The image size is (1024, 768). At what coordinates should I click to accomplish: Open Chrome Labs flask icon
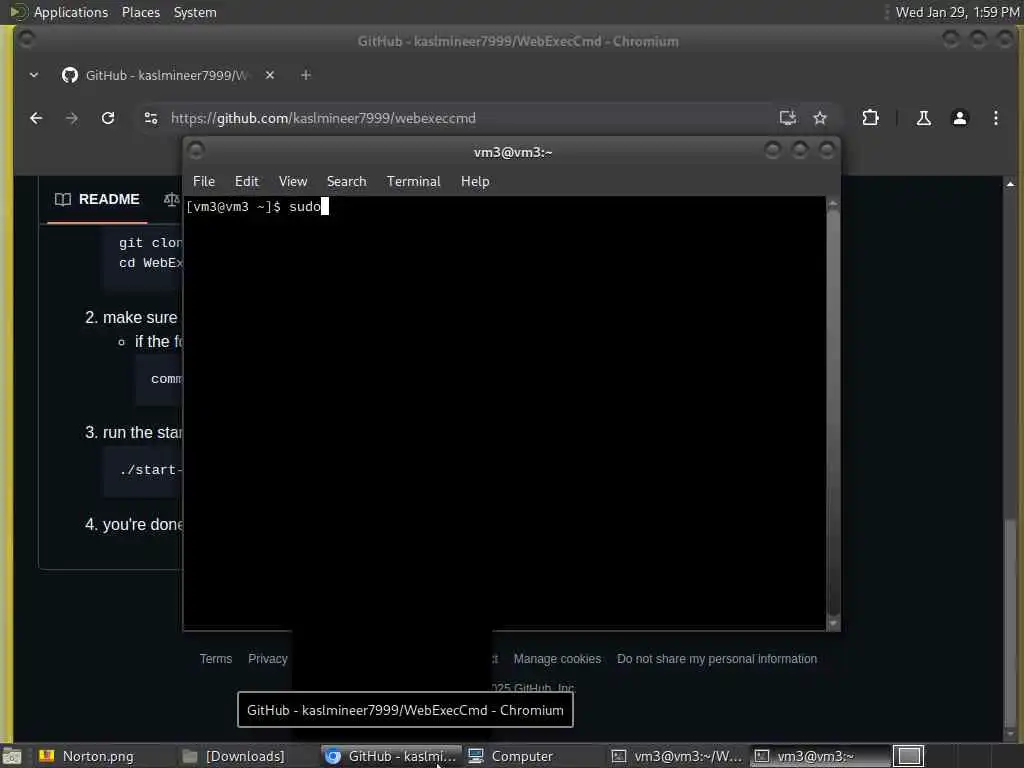pyautogui.click(x=923, y=118)
